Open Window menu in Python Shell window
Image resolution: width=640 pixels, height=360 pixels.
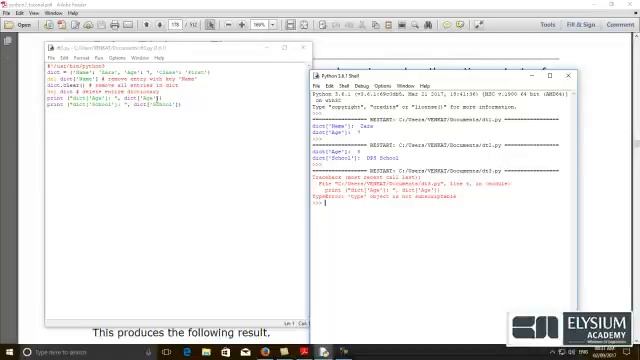405,86
